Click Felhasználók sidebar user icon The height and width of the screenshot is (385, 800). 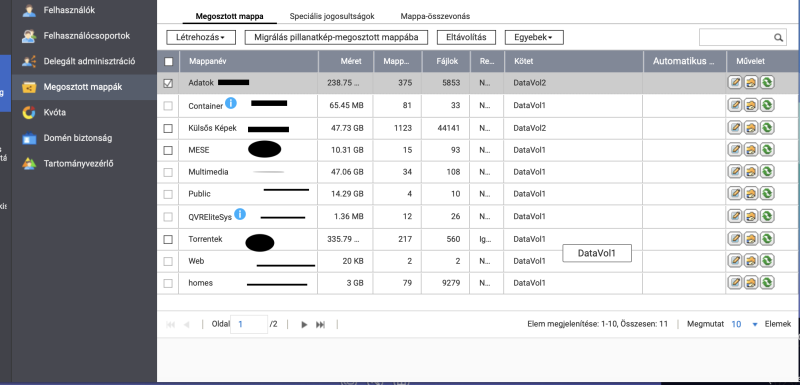click(29, 10)
